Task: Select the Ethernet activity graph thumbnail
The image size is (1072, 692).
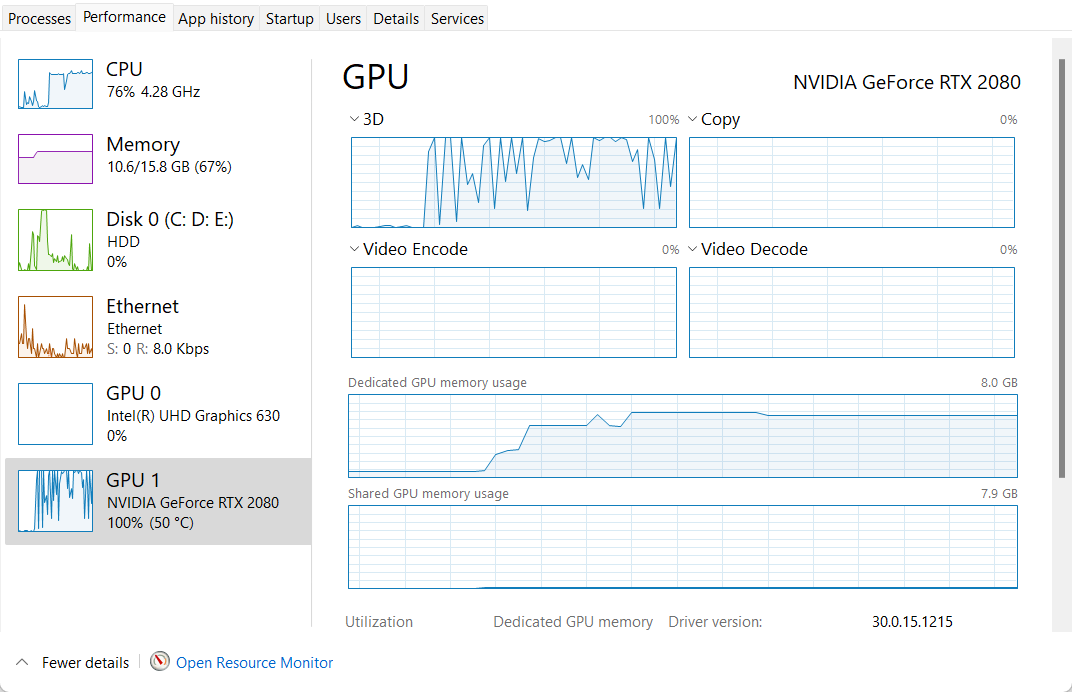Action: pyautogui.click(x=55, y=327)
